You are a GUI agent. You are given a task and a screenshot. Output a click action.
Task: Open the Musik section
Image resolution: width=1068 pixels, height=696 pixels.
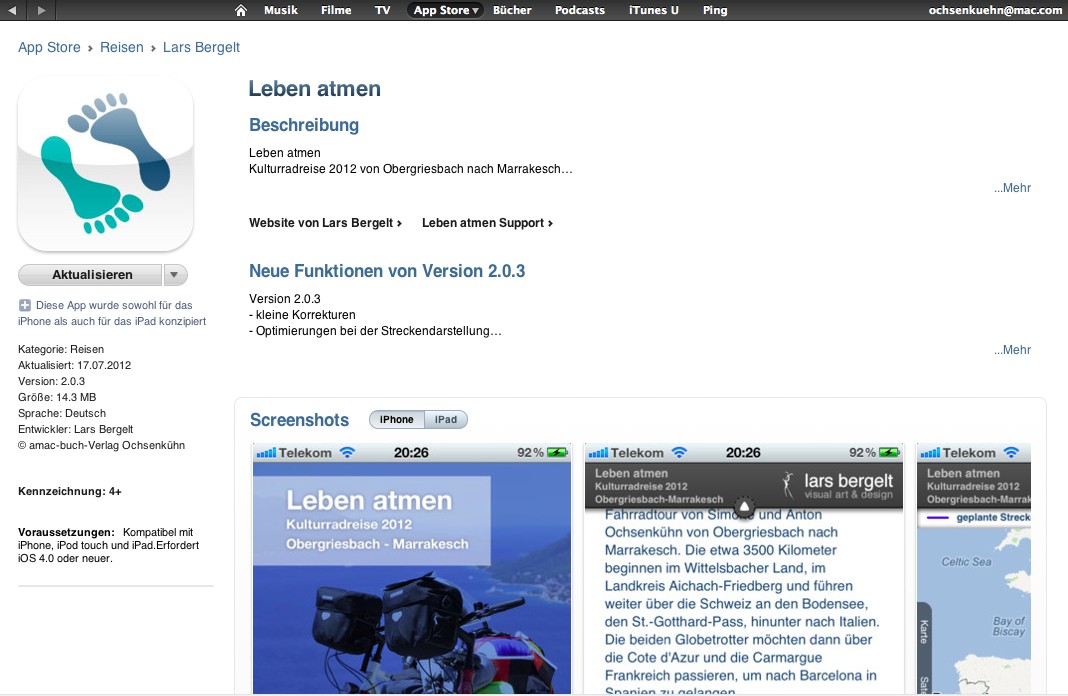(x=281, y=10)
